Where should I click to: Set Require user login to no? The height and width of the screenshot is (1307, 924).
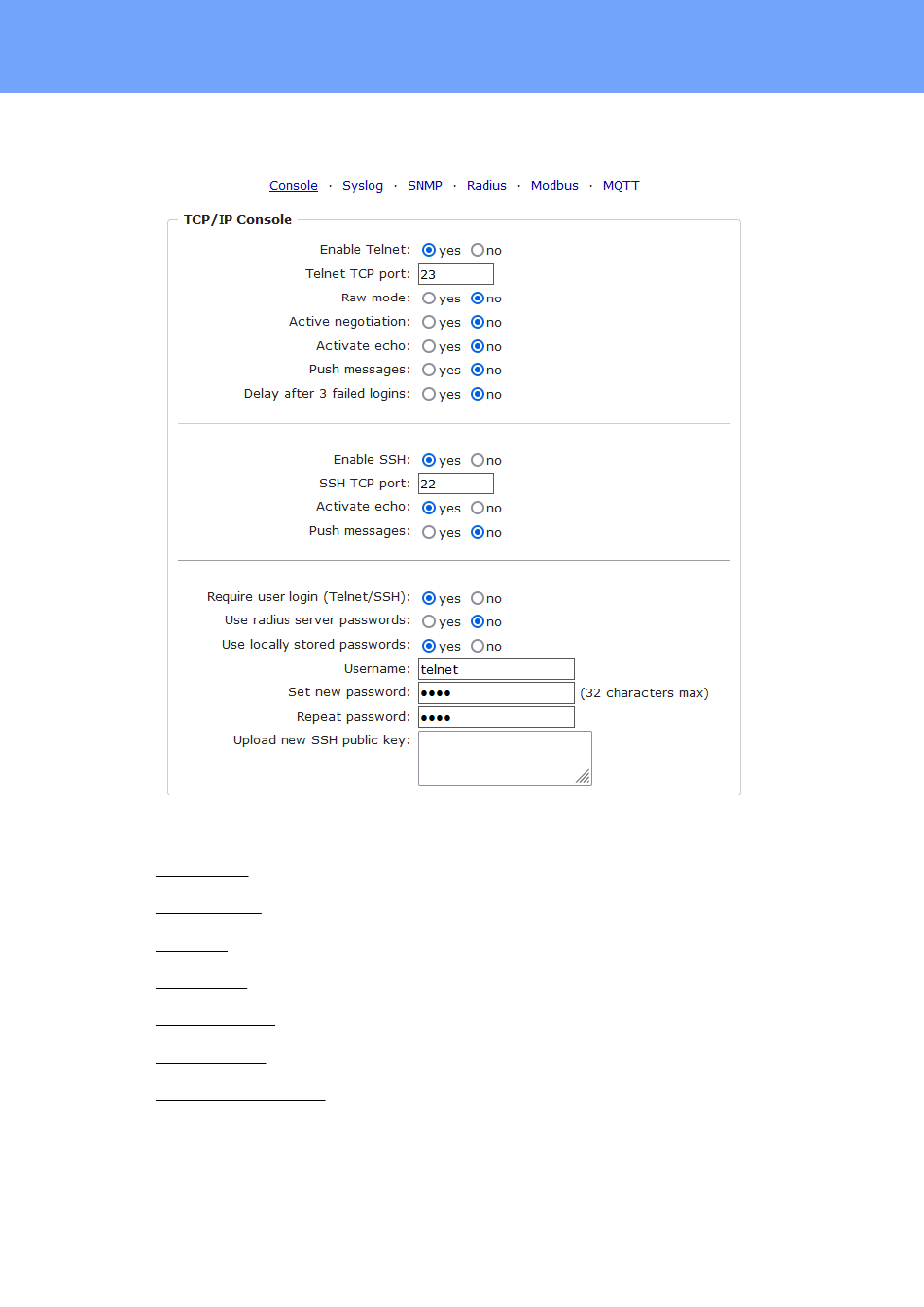(x=478, y=598)
